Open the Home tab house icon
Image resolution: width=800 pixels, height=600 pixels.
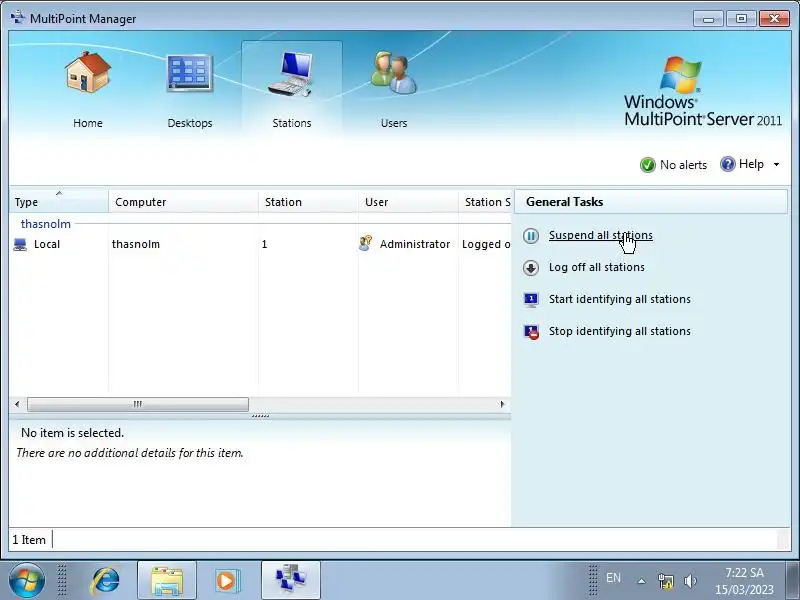88,72
